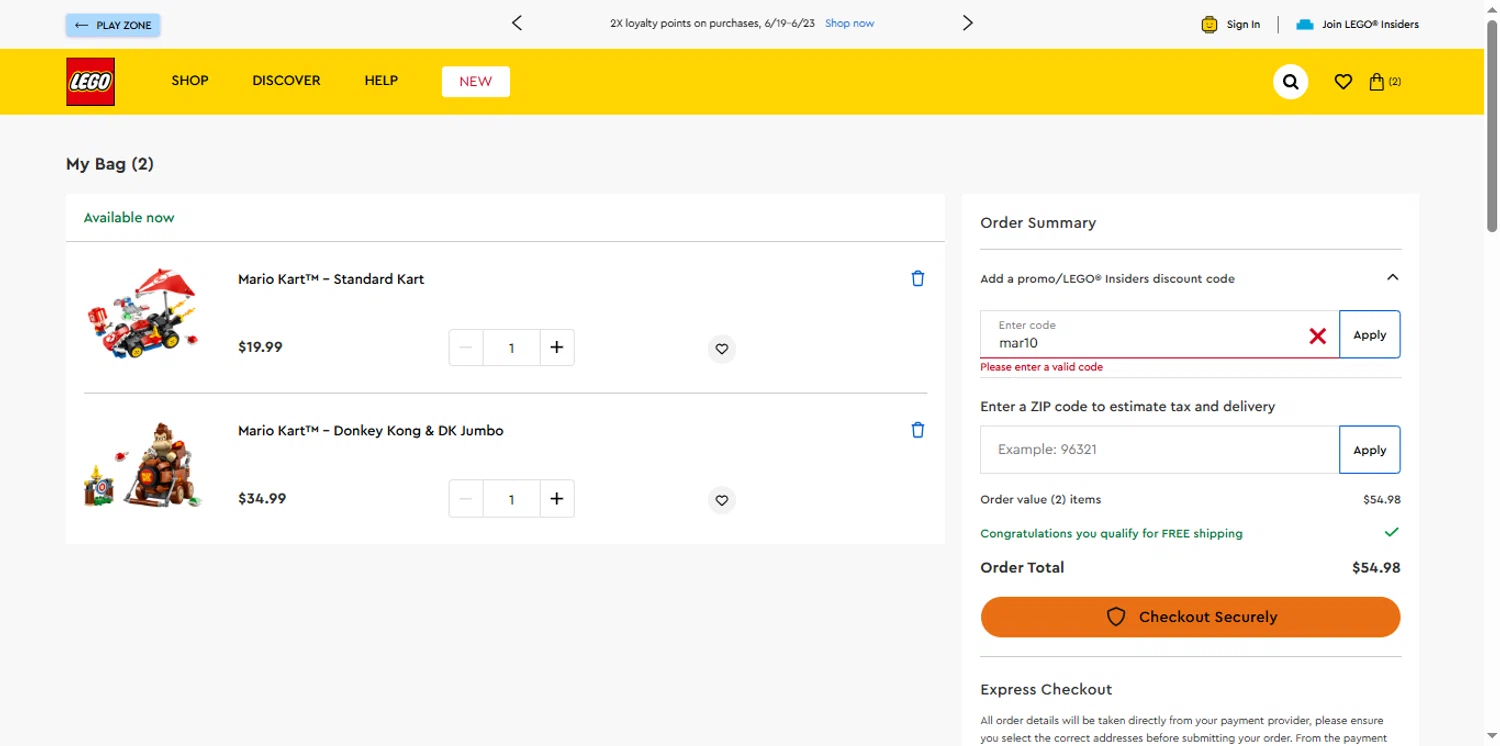Open the HELP menu

[x=381, y=81]
